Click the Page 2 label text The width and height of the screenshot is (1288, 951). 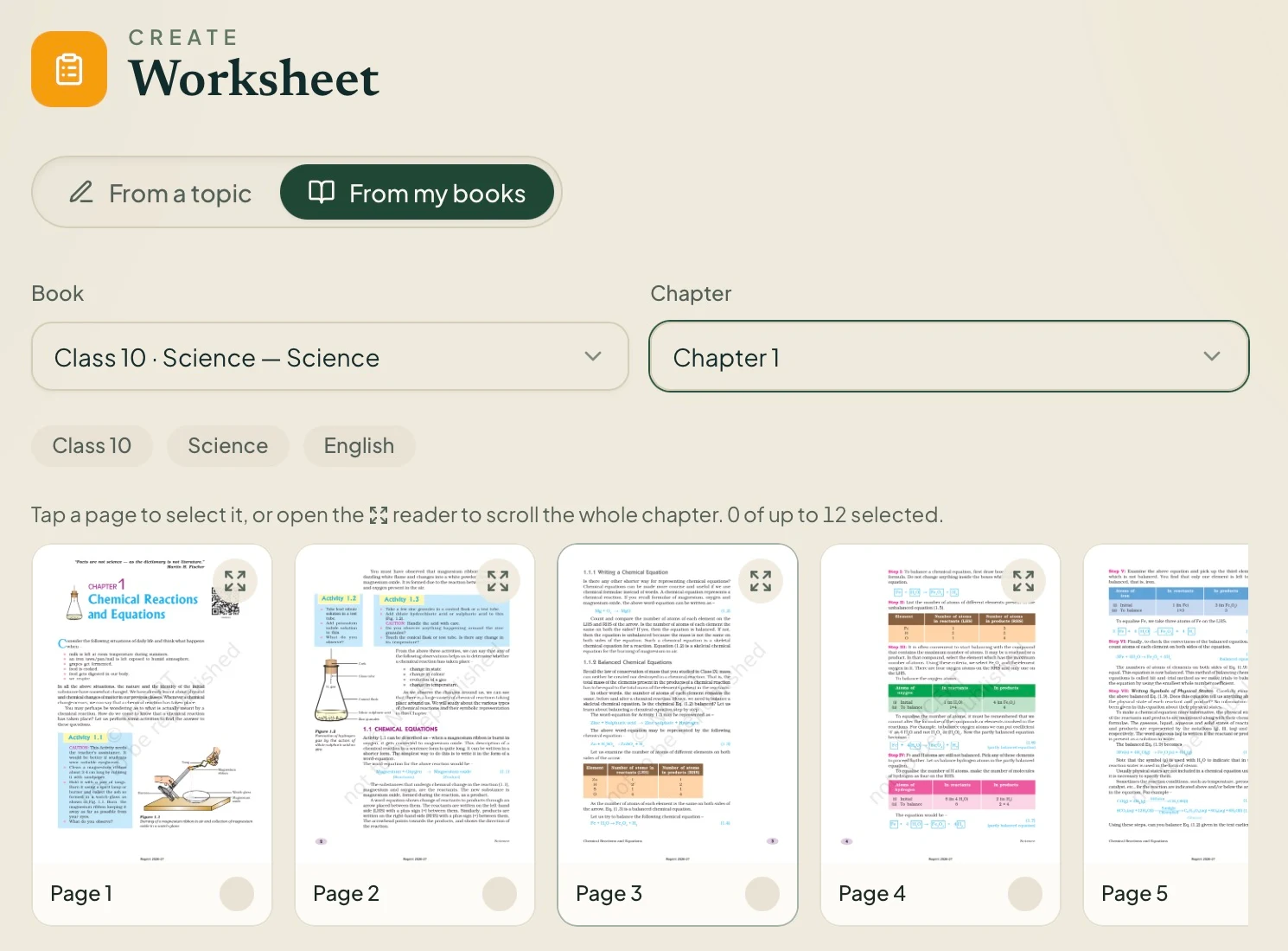pyautogui.click(x=346, y=894)
